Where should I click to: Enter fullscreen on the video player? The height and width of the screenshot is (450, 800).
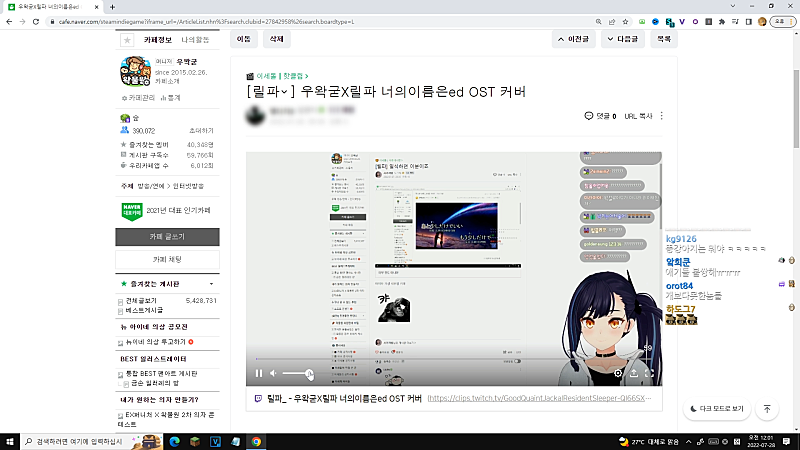tap(649, 373)
